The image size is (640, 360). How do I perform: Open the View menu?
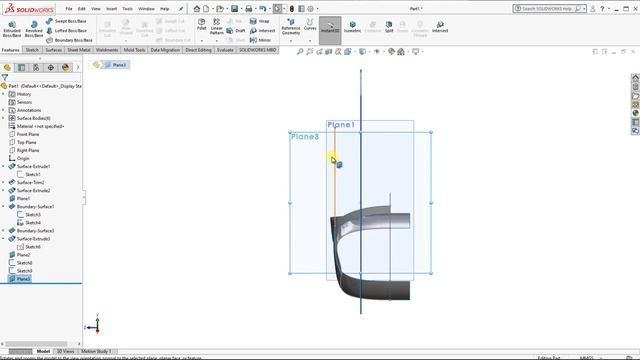coord(96,9)
